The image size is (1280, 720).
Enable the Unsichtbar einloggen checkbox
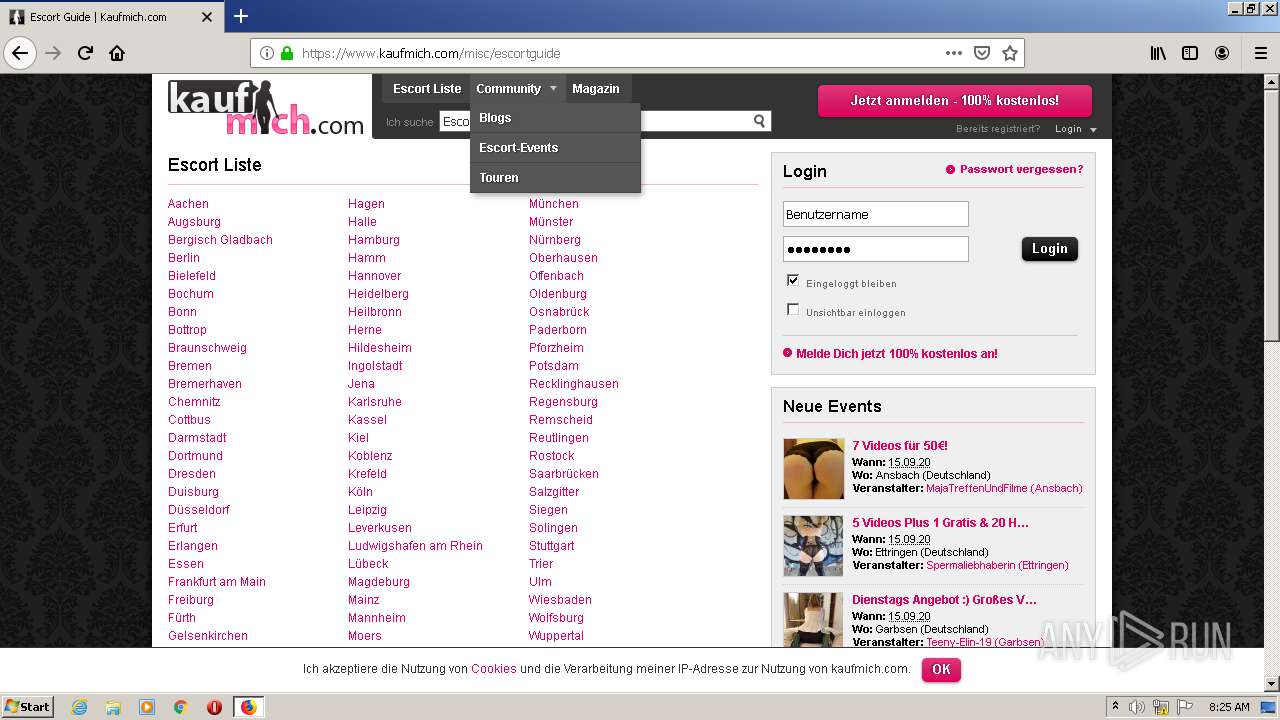click(x=793, y=309)
